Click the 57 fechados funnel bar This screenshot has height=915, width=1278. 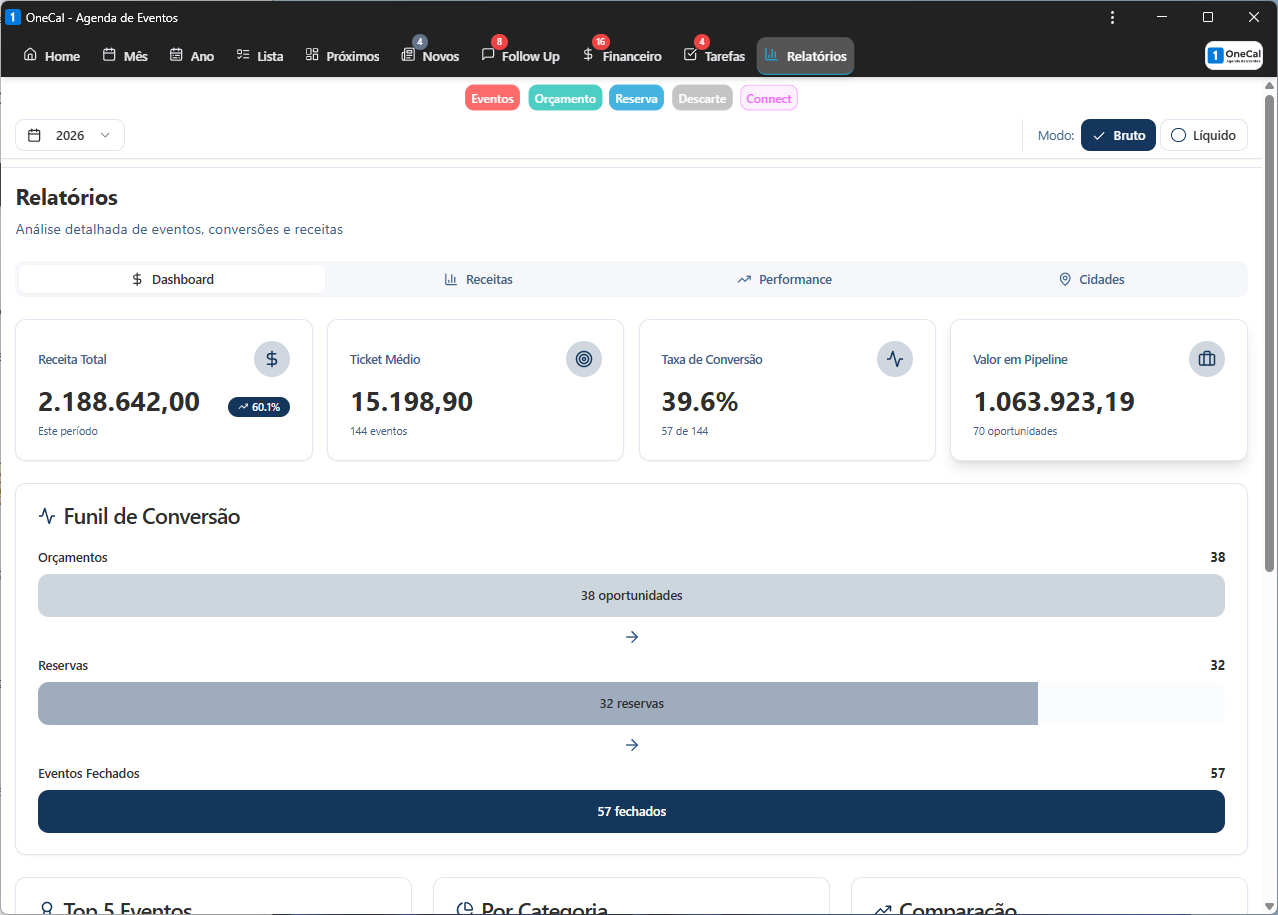click(631, 811)
